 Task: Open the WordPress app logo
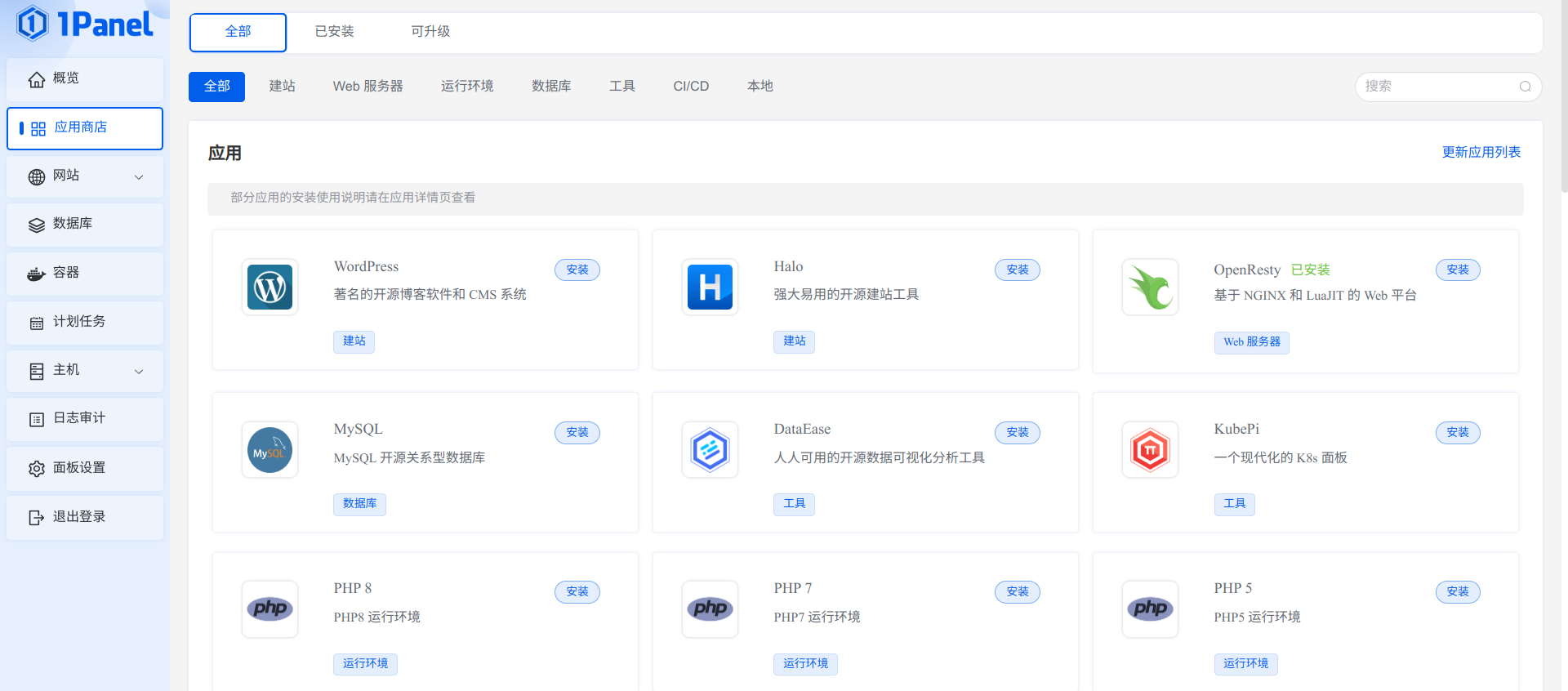coord(270,288)
